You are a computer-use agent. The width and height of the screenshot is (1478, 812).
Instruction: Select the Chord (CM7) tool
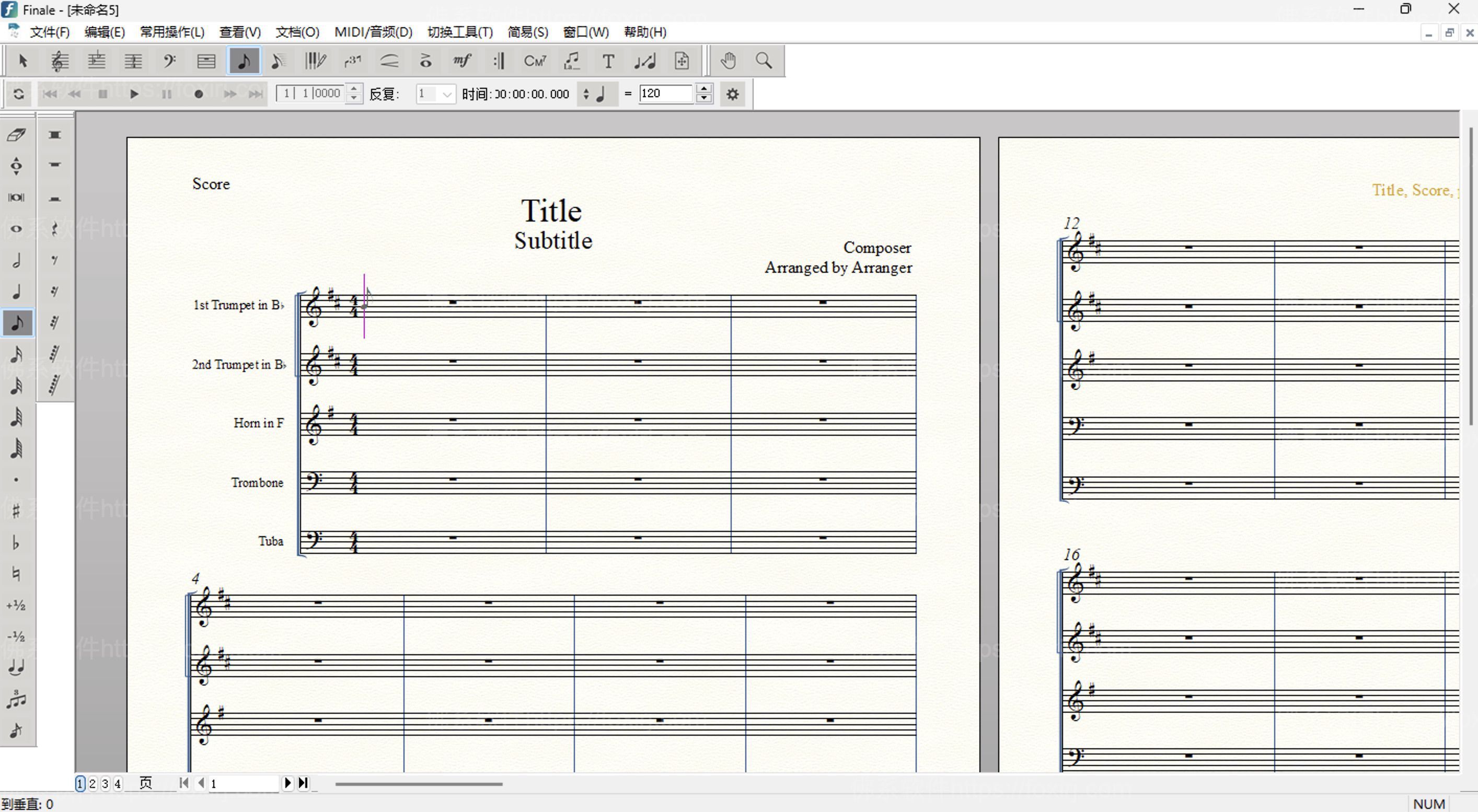[535, 61]
